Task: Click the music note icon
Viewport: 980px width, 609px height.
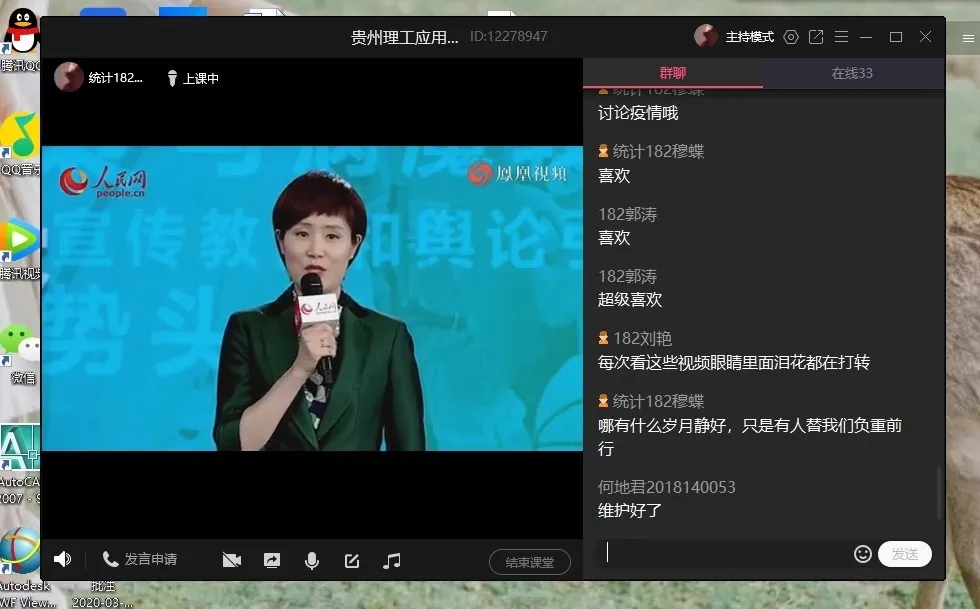Action: click(392, 561)
